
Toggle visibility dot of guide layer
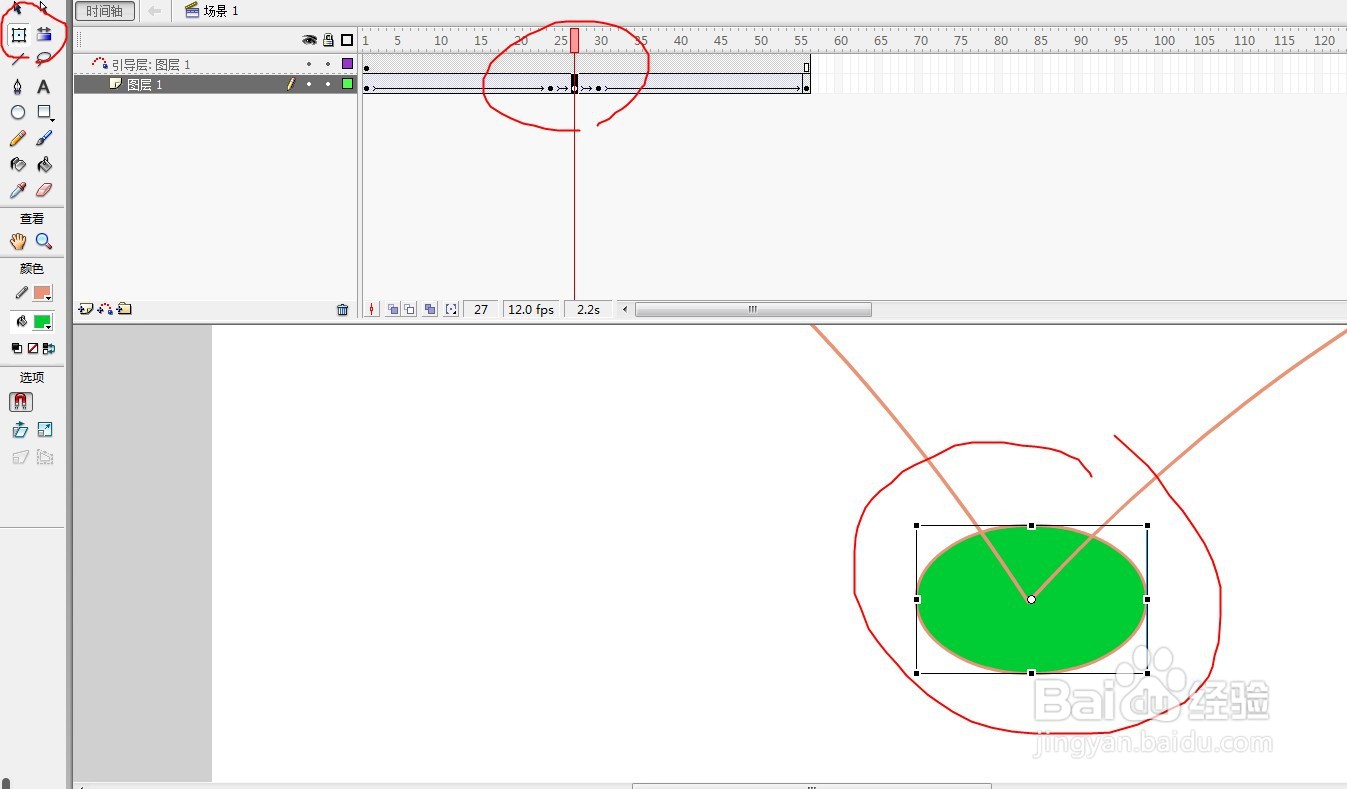[309, 64]
